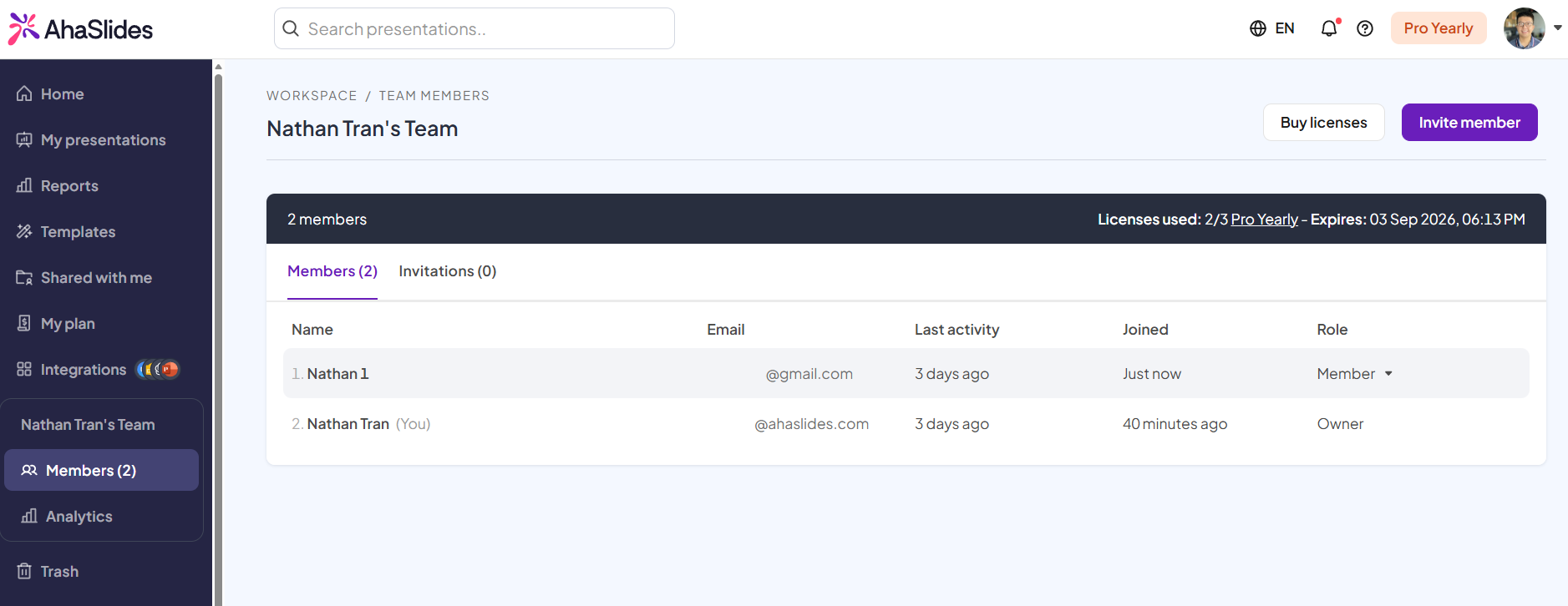Open team Analytics
The width and height of the screenshot is (1568, 606).
point(79,517)
